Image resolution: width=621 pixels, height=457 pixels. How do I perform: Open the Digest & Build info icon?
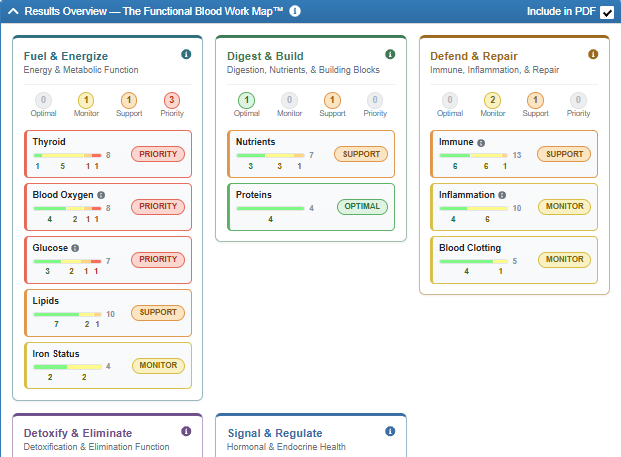click(390, 54)
